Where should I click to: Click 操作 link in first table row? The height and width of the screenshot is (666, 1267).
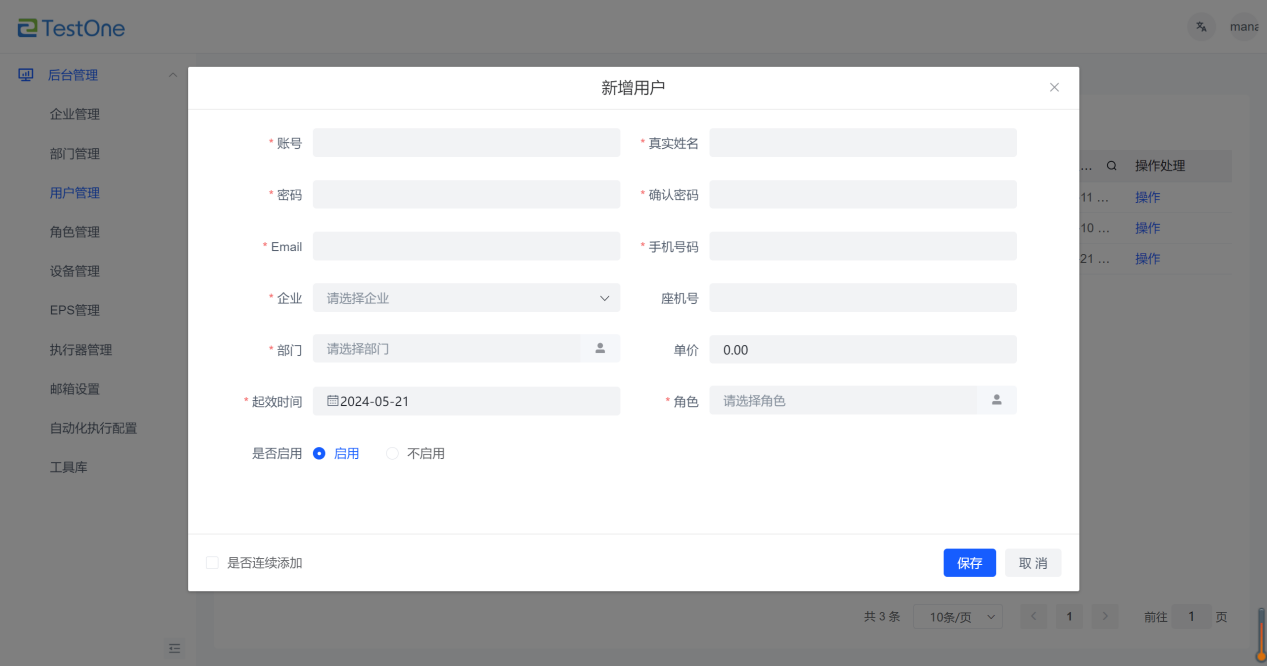click(x=1148, y=198)
